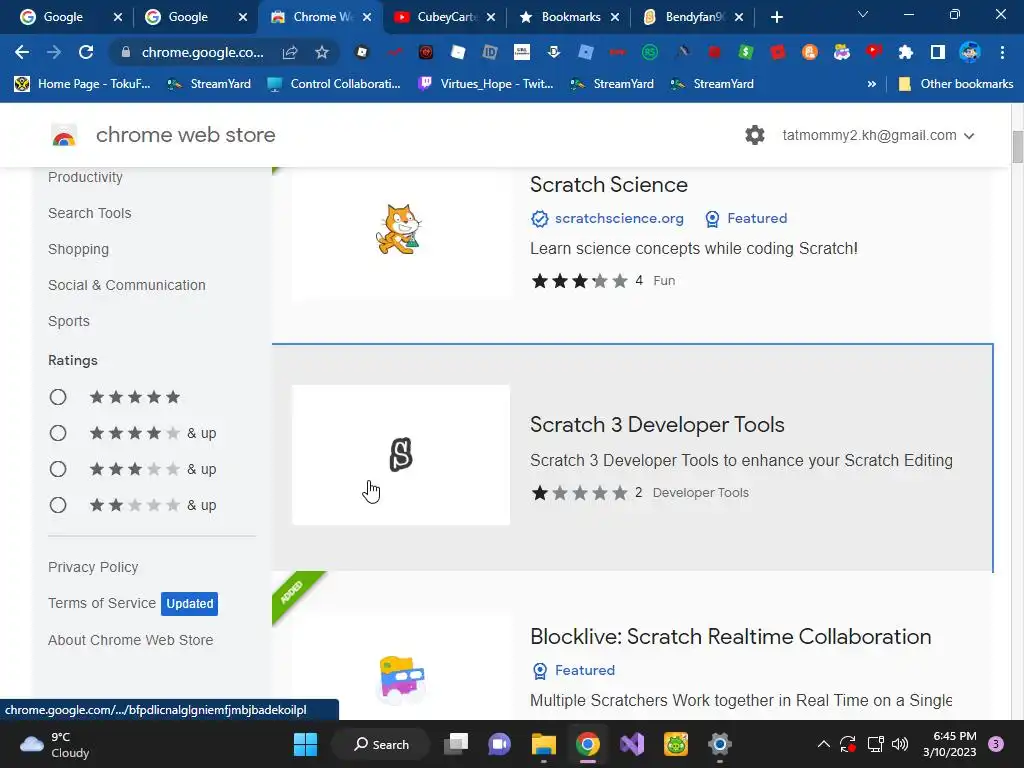Select the two stars & up filter
1024x768 pixels.
57,505
